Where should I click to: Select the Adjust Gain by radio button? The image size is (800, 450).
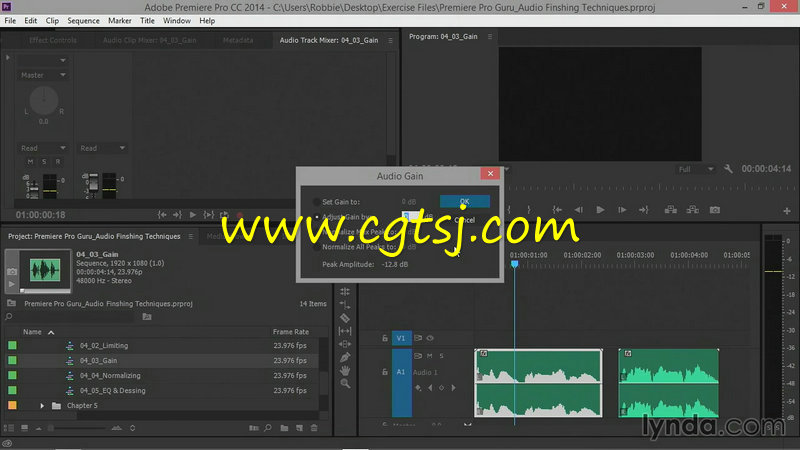(316, 217)
